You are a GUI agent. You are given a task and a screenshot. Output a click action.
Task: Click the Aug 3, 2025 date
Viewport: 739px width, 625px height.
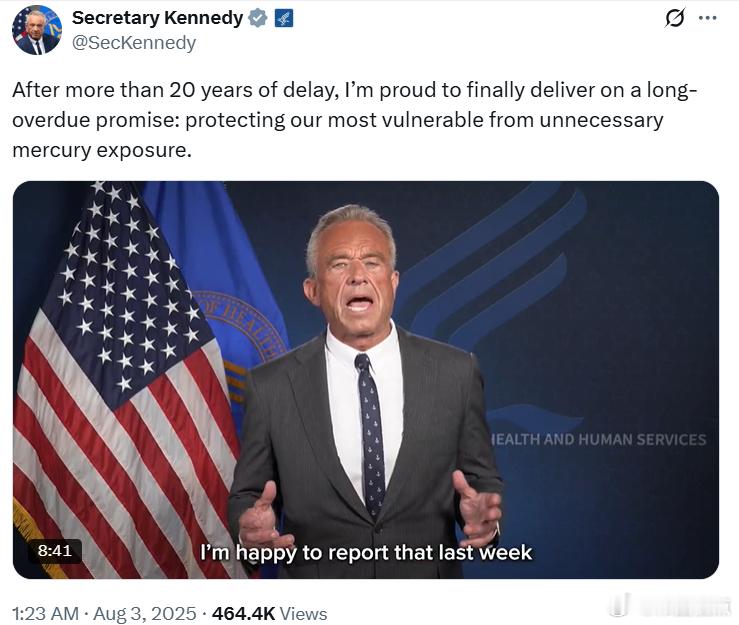[145, 614]
